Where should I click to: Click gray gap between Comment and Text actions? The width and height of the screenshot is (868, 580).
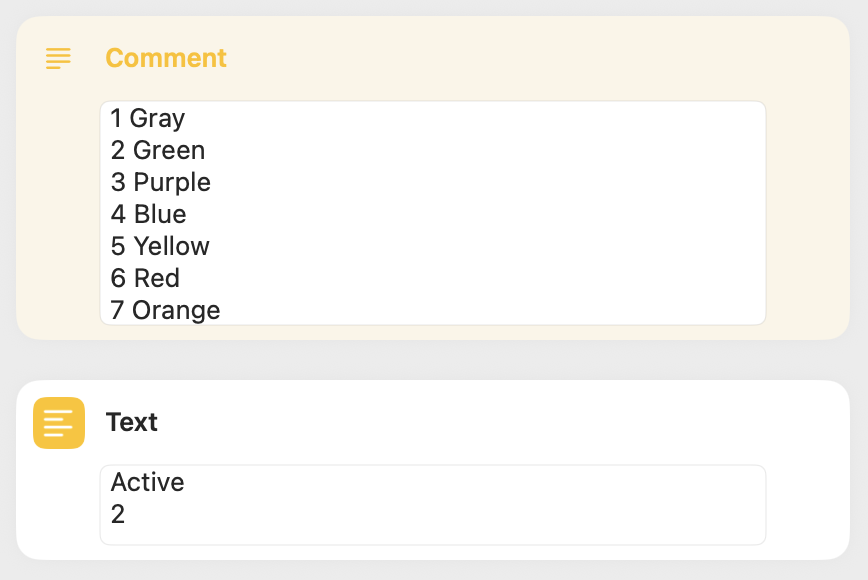pos(434,360)
